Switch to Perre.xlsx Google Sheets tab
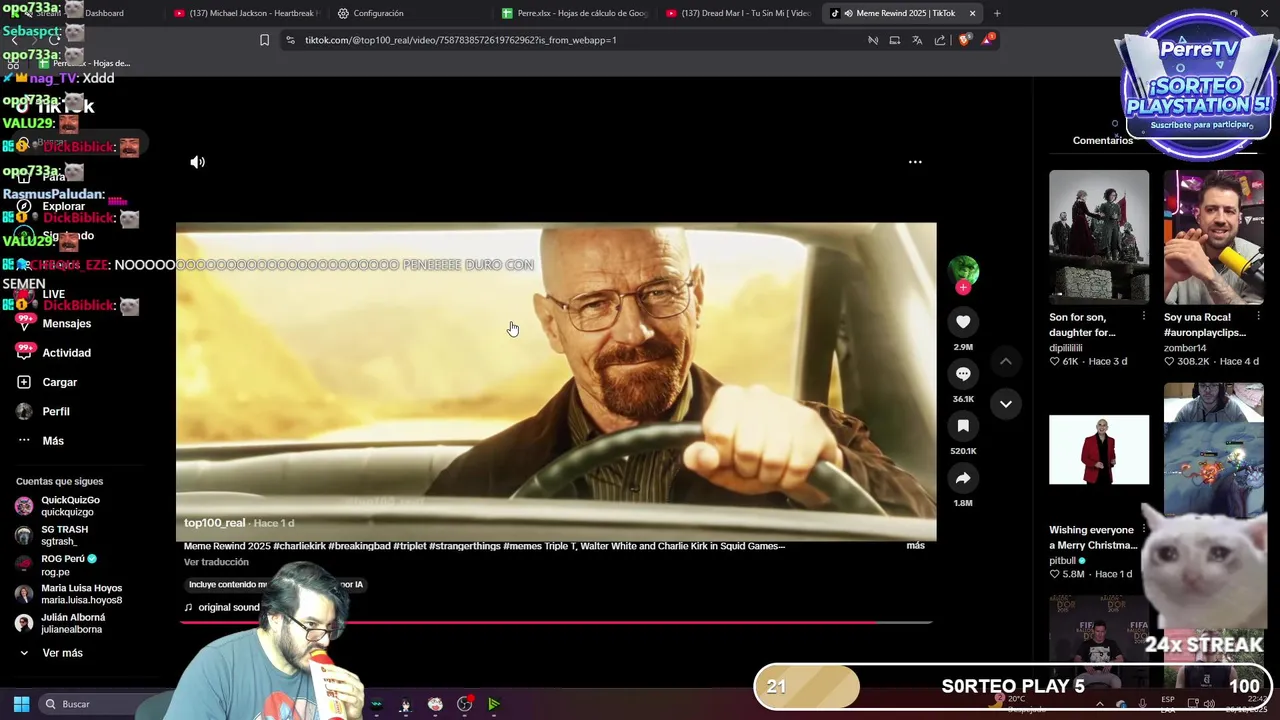This screenshot has height=720, width=1280. click(x=575, y=13)
